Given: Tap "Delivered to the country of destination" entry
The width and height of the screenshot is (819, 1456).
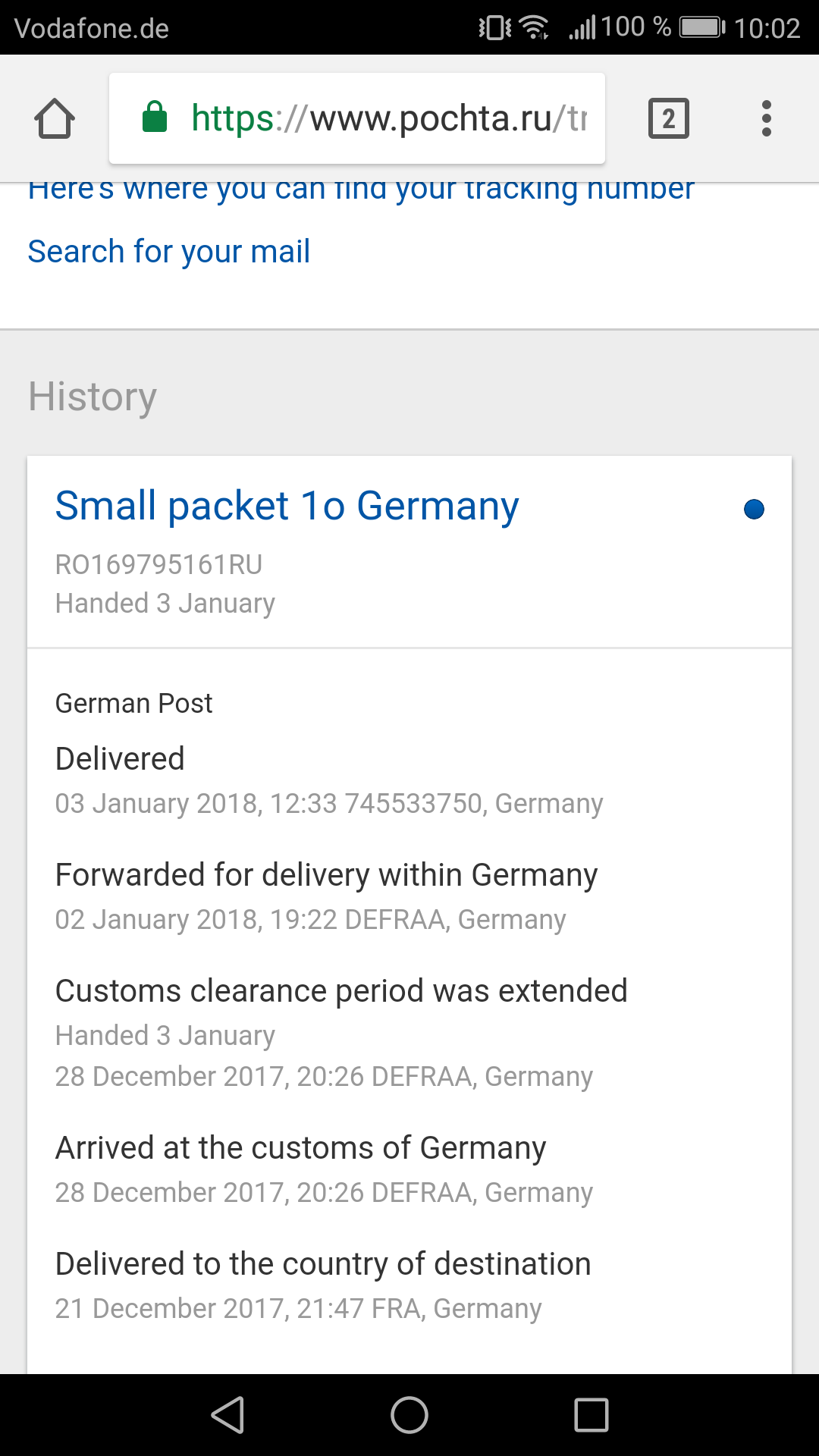Looking at the screenshot, I should pyautogui.click(x=323, y=1263).
